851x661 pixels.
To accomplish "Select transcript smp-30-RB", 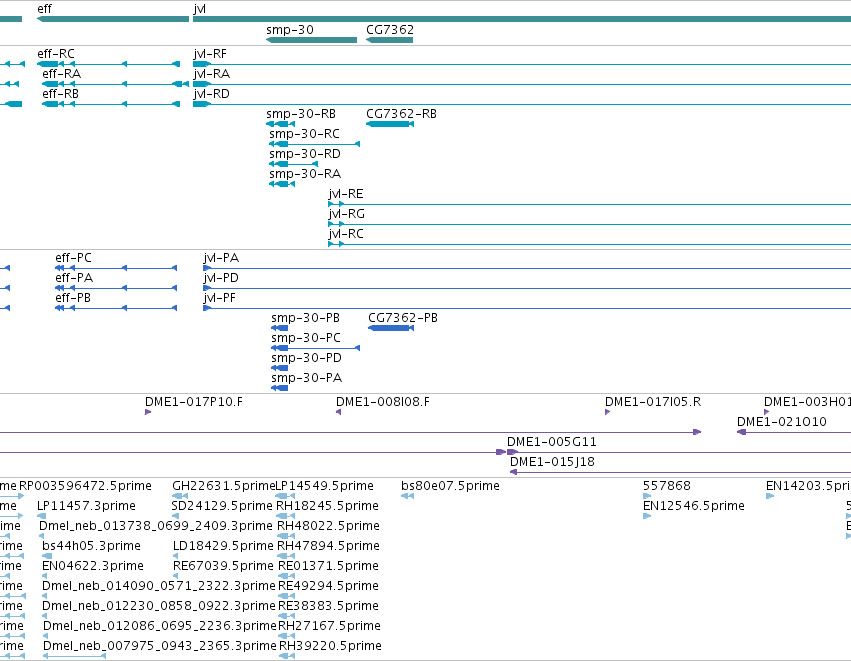I will coord(281,124).
